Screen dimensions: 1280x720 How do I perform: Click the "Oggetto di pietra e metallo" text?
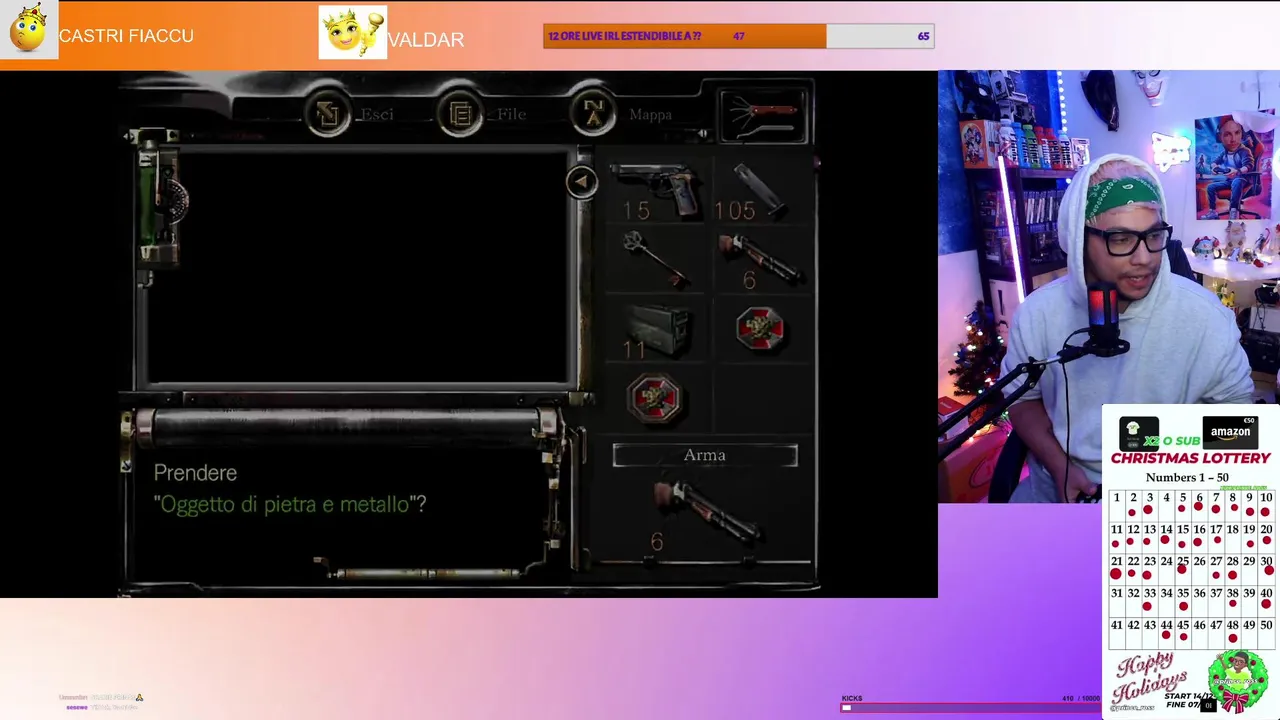[x=285, y=504]
